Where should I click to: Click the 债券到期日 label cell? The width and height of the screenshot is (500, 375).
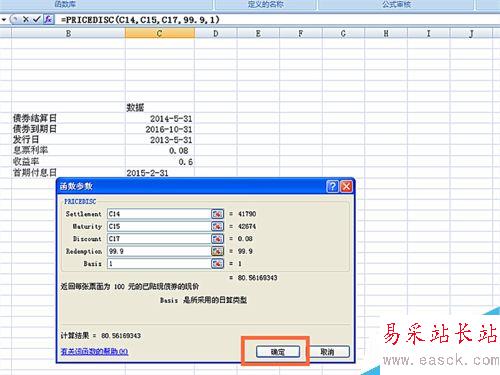68,129
